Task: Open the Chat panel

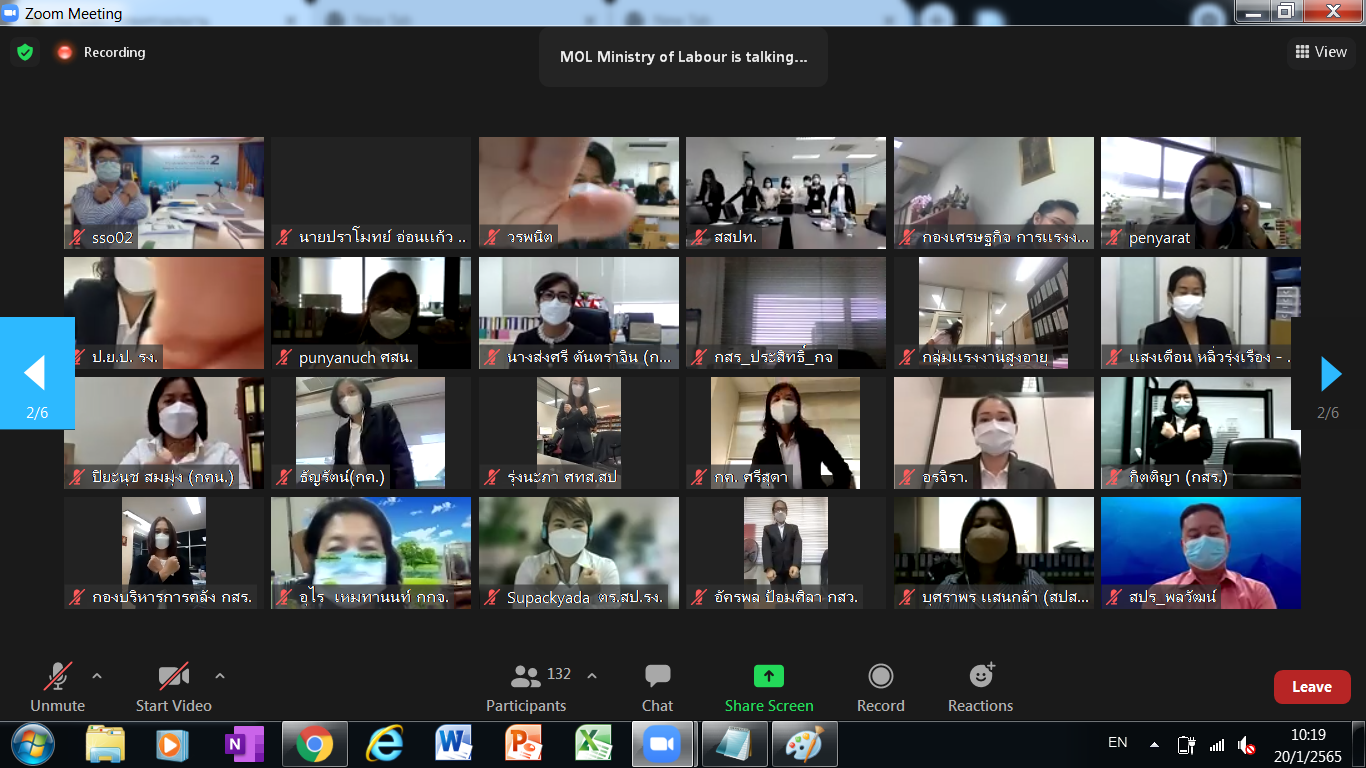Action: (657, 687)
